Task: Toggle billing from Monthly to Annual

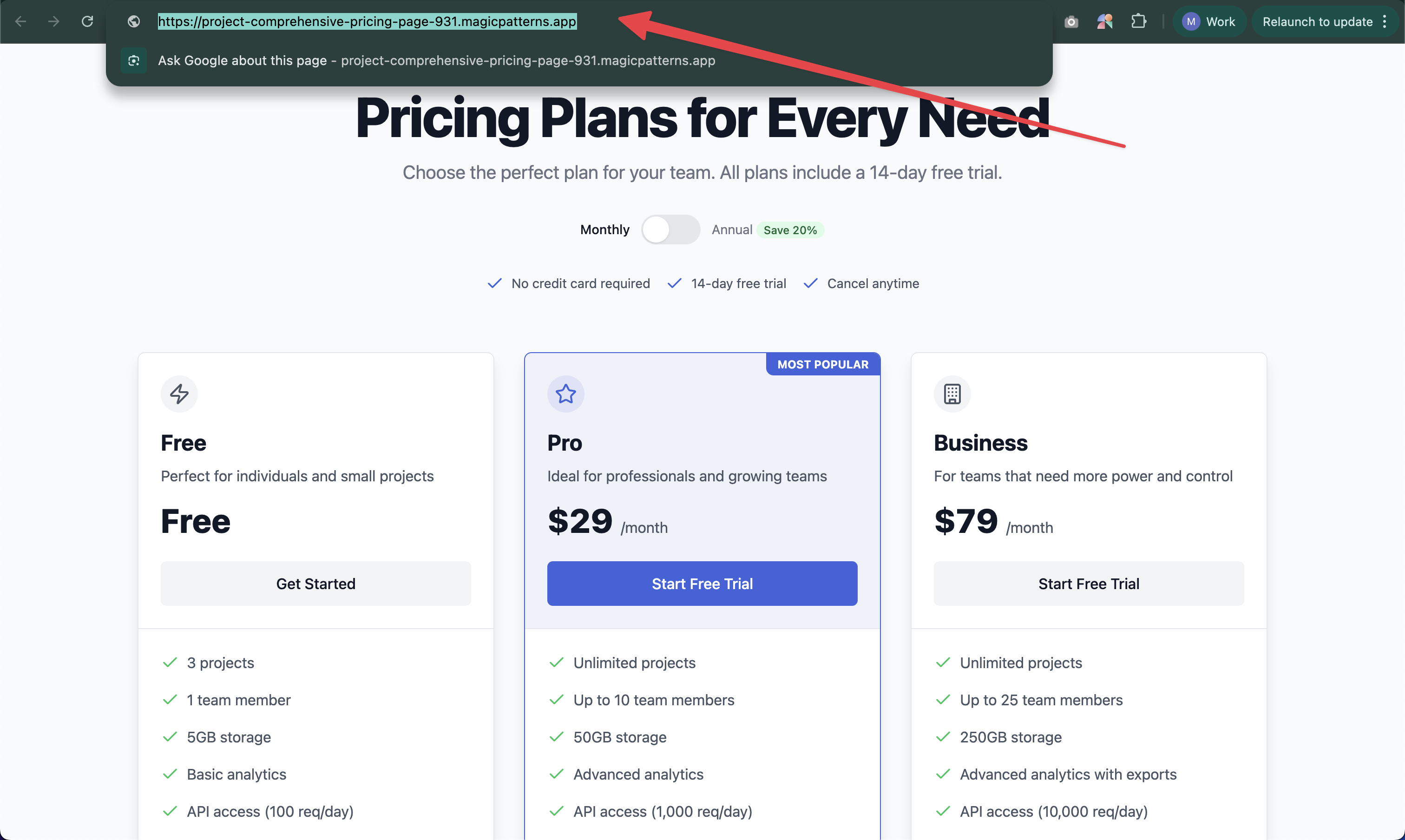Action: (670, 230)
